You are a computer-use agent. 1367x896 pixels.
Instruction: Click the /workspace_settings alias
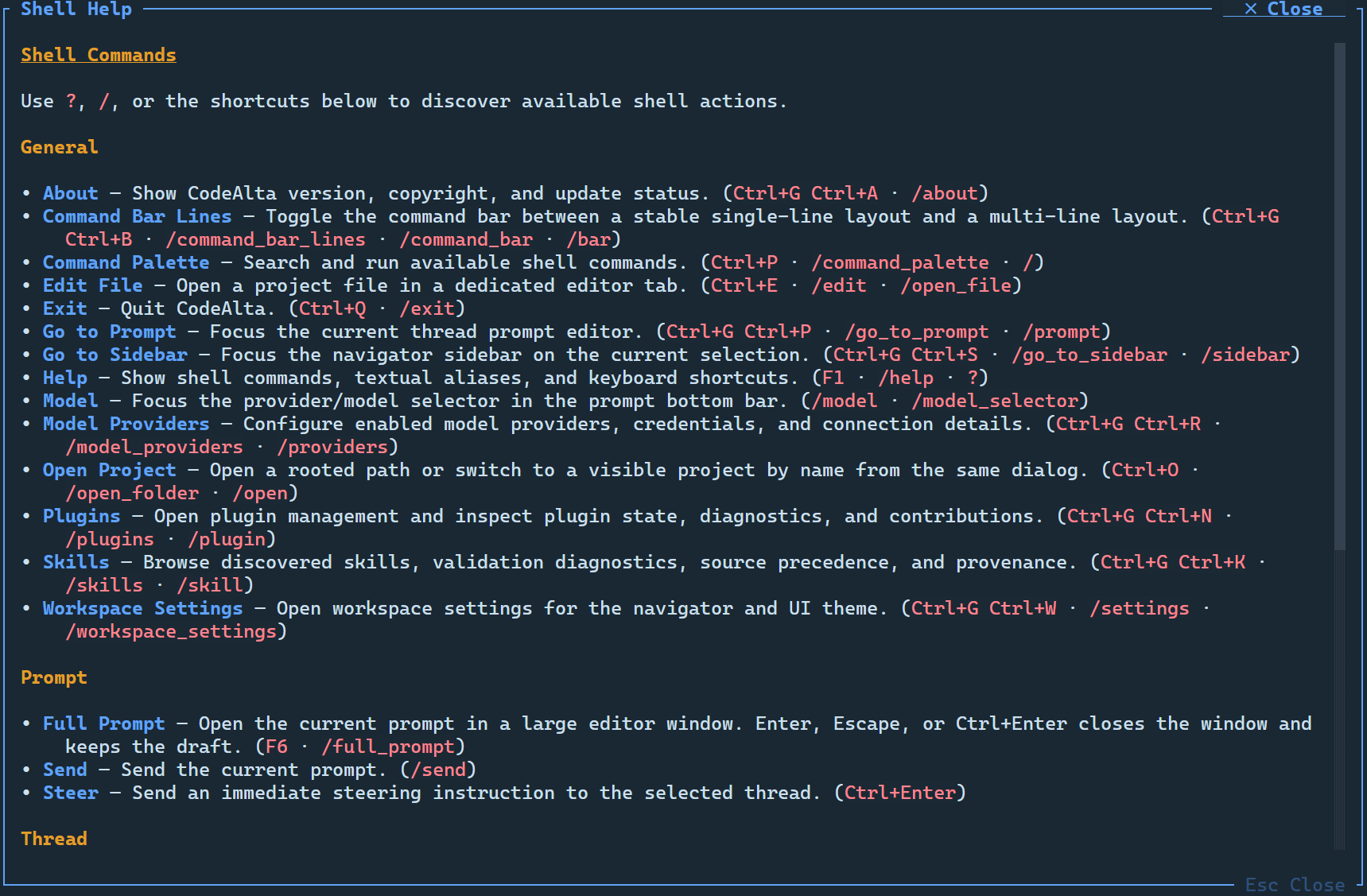coord(171,631)
